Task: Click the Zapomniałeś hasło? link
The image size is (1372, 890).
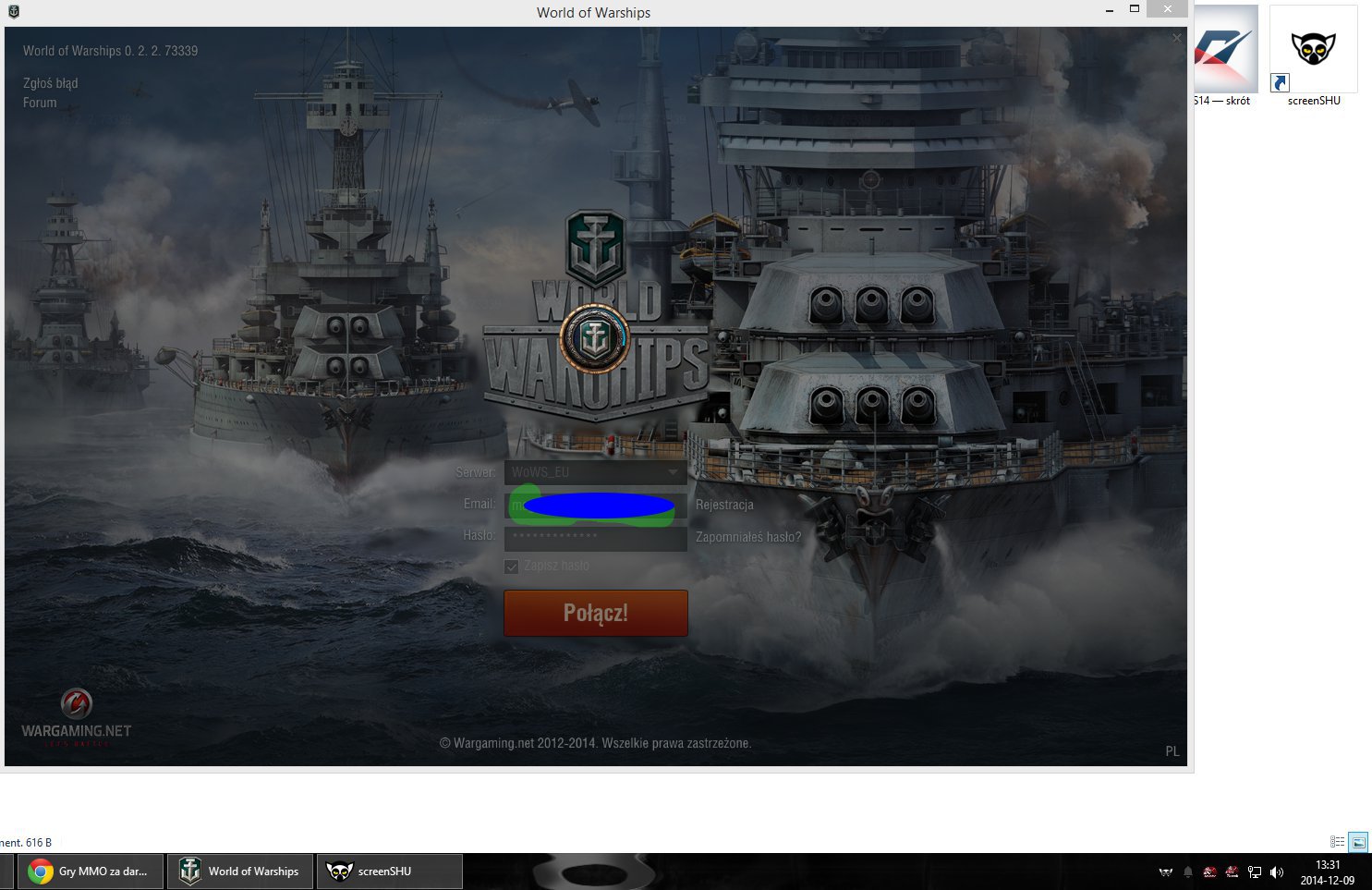Action: coord(748,537)
